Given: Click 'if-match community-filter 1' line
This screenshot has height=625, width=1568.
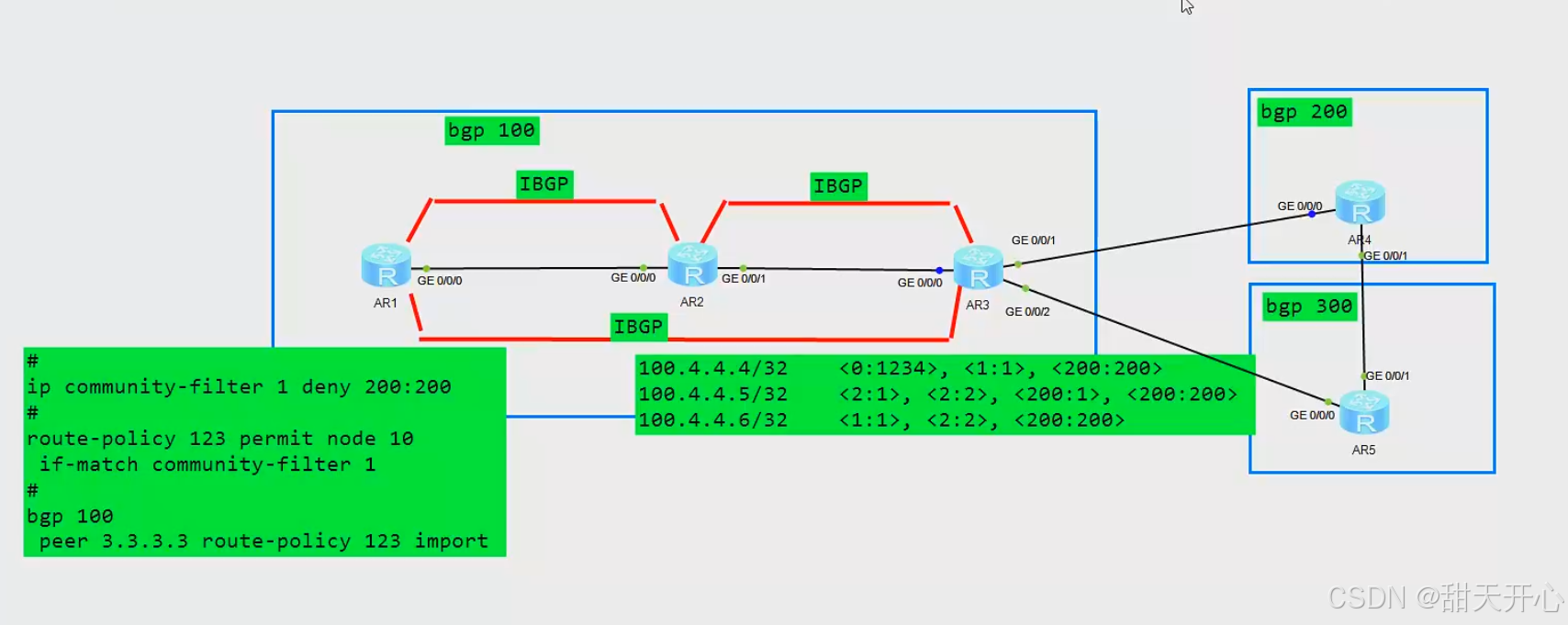Looking at the screenshot, I should [x=207, y=464].
